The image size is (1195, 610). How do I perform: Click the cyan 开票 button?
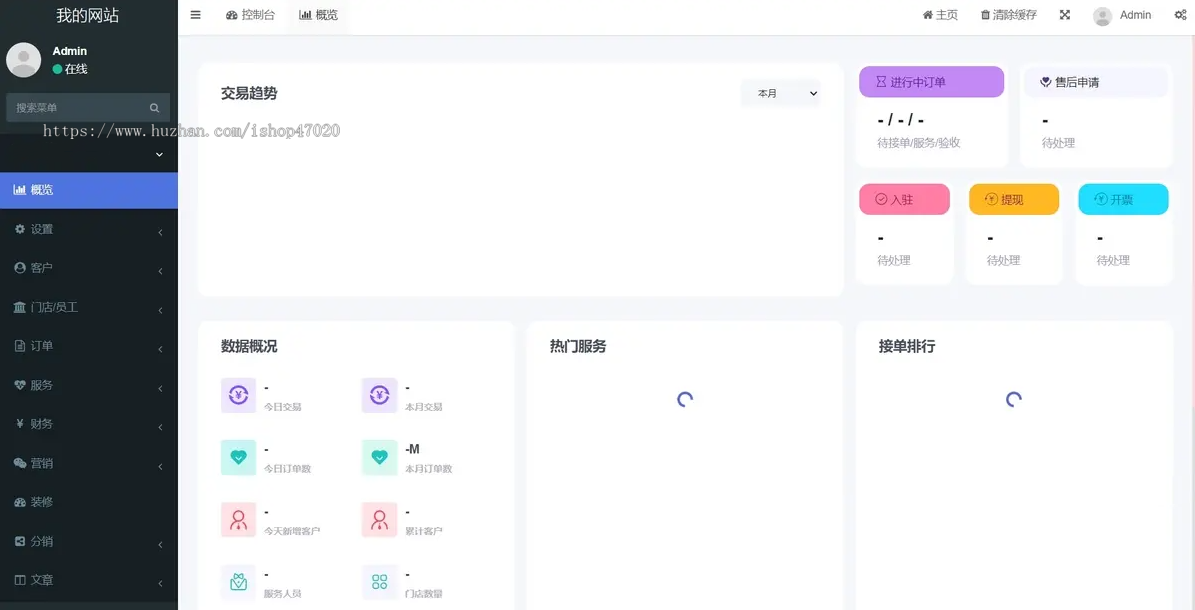coord(1123,199)
